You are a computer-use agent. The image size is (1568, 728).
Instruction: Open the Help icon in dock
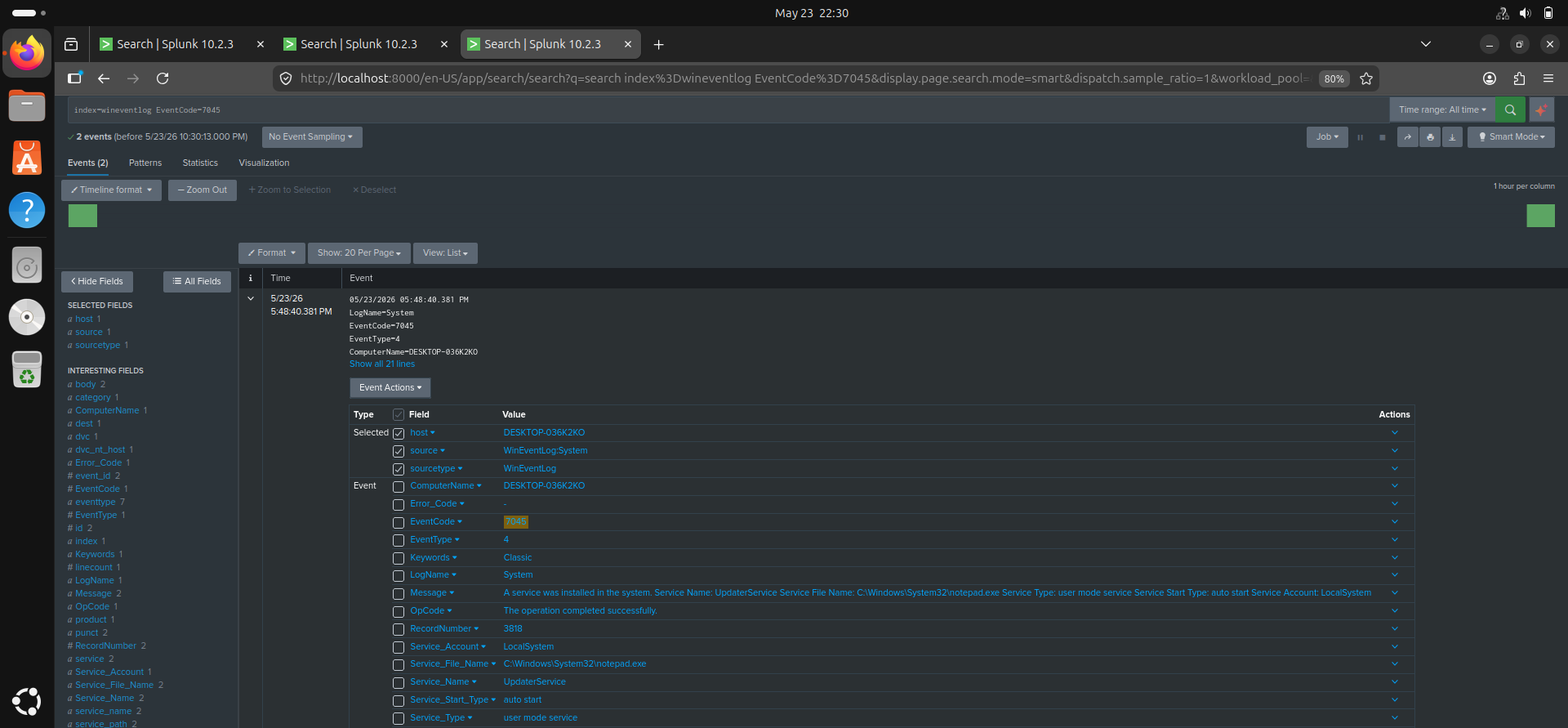point(27,210)
